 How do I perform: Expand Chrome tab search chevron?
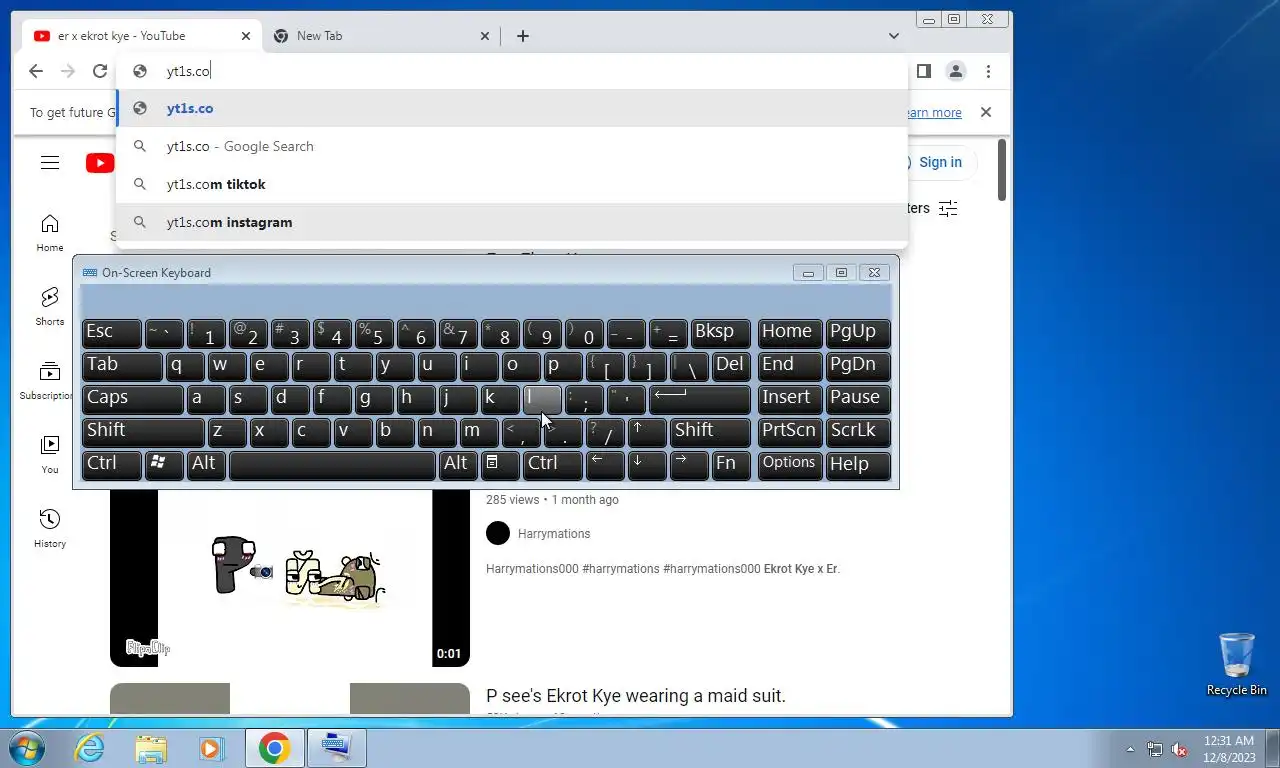point(894,36)
